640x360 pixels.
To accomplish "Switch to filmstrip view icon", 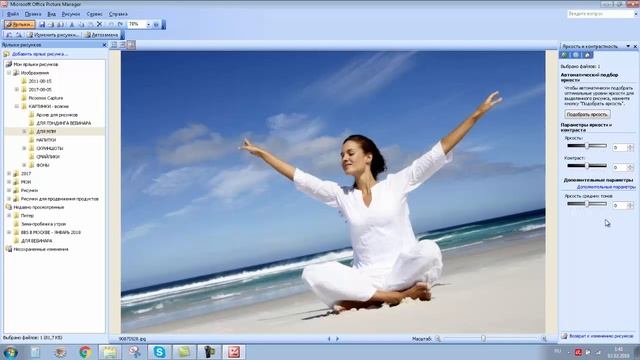I will (122, 45).
